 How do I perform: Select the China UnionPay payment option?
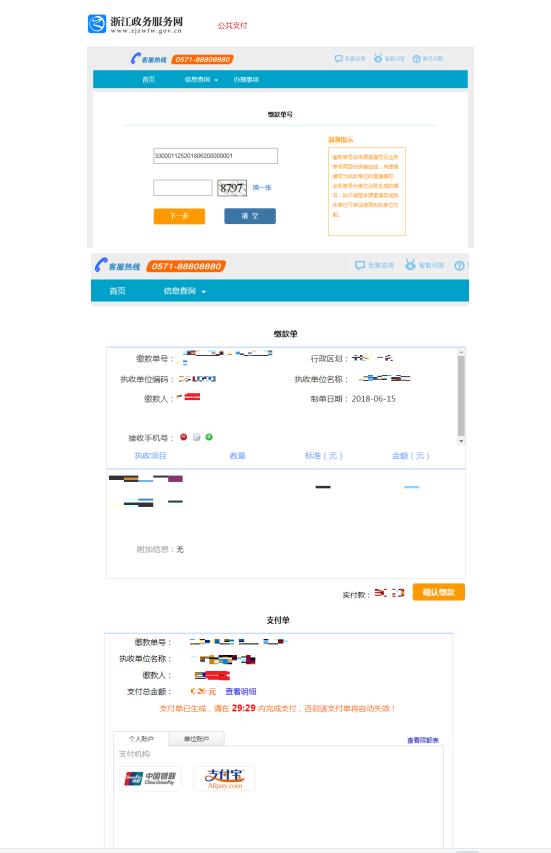pyautogui.click(x=150, y=778)
